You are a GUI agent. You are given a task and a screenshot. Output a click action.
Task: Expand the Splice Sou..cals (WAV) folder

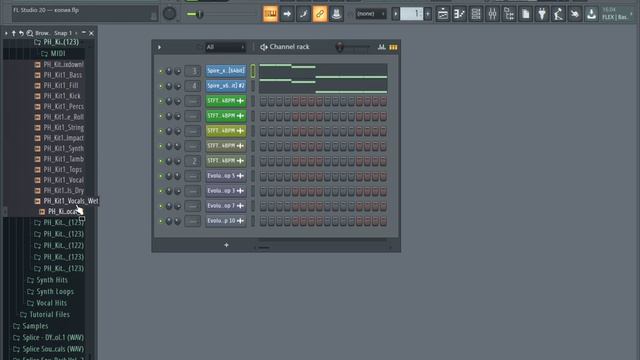[48, 349]
